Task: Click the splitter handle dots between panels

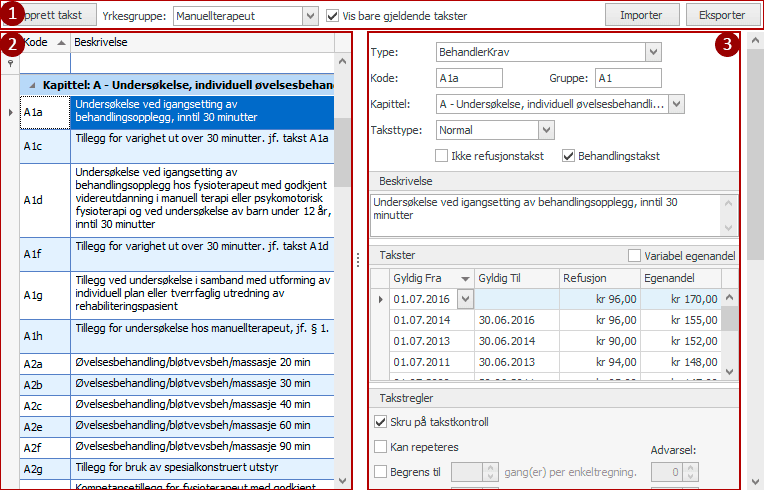Action: click(x=358, y=260)
